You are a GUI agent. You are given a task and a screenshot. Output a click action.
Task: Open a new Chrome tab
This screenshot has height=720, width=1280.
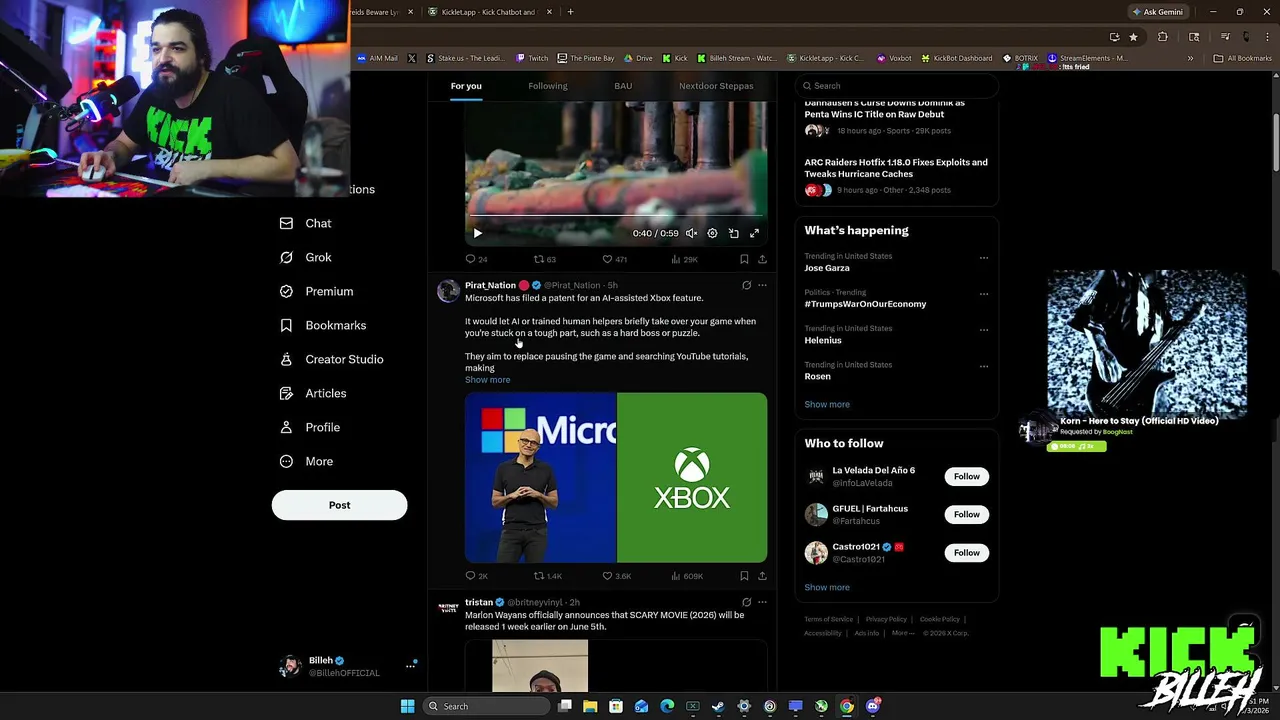[570, 12]
